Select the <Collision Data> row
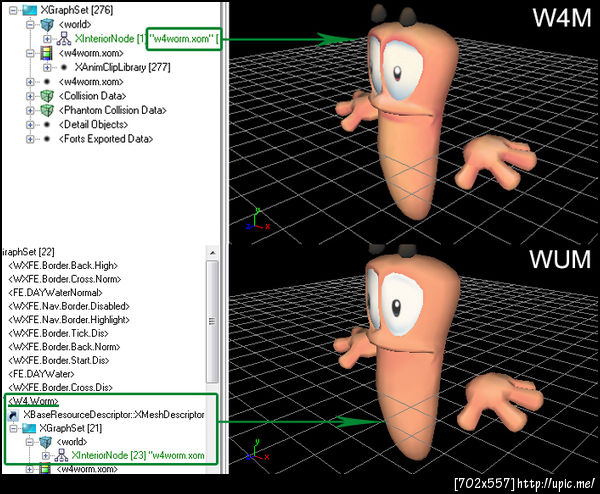600x494 pixels. tap(92, 96)
